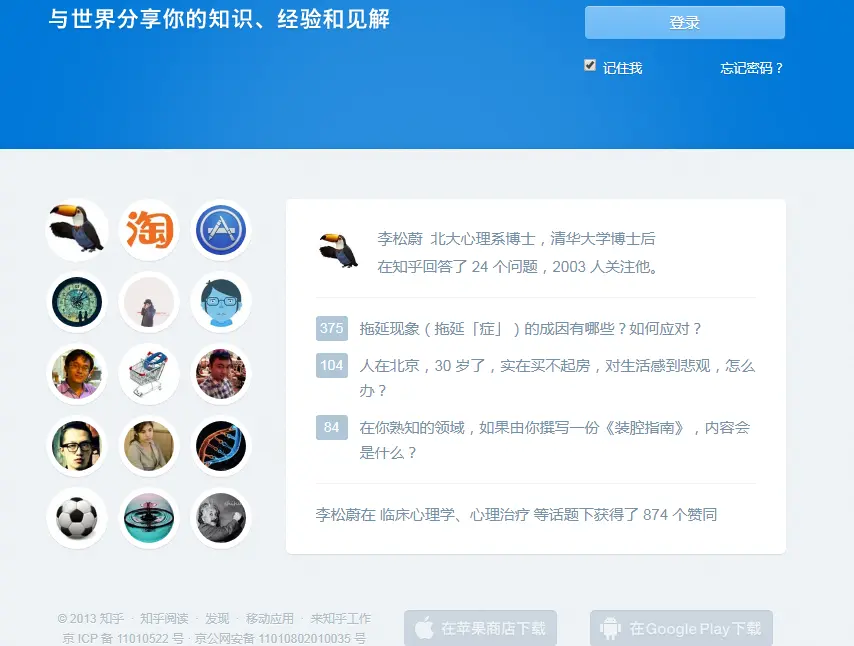Select the soccer ball avatar
The height and width of the screenshot is (646, 854).
[77, 517]
